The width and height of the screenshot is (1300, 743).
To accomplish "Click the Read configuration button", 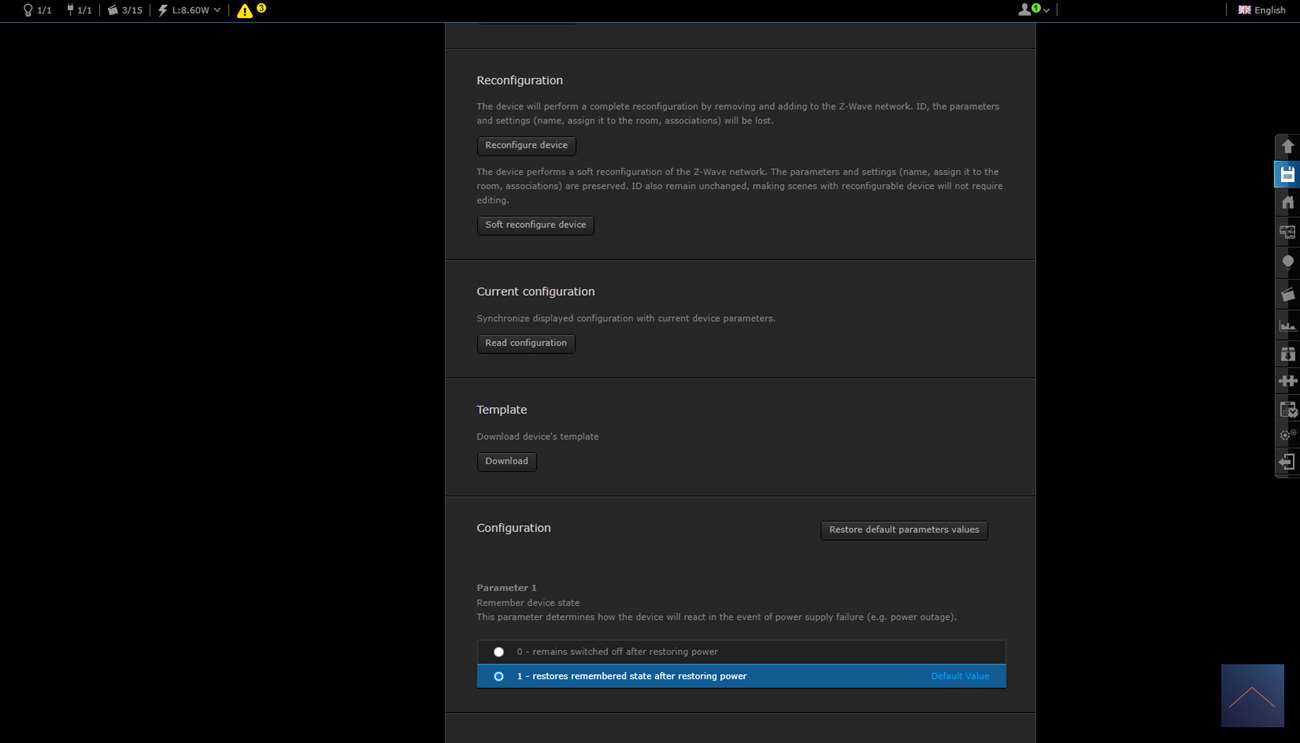I will coord(526,343).
